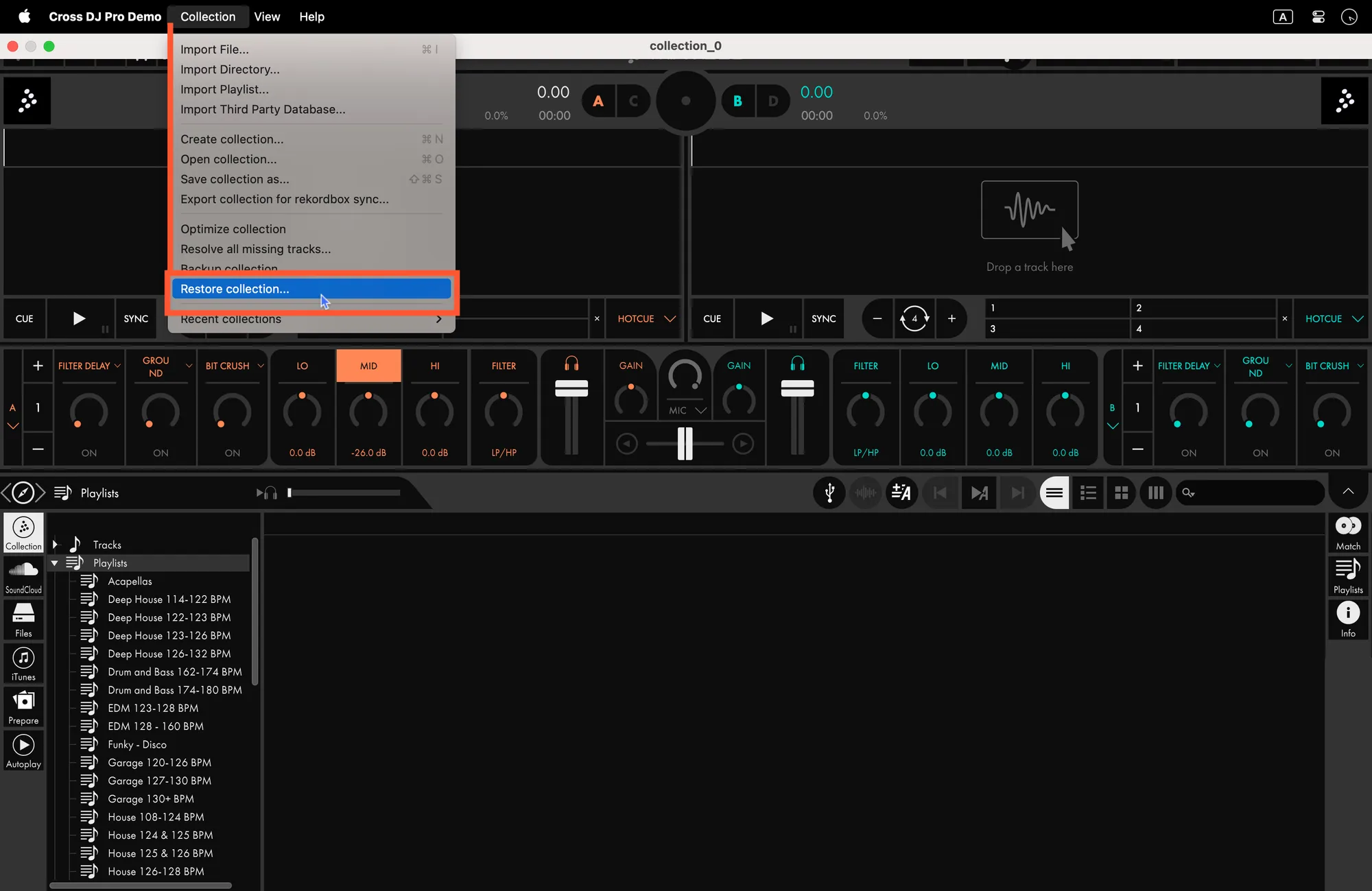Viewport: 1372px width, 891px height.
Task: Expand the Tracks tree node
Action: pyautogui.click(x=56, y=545)
